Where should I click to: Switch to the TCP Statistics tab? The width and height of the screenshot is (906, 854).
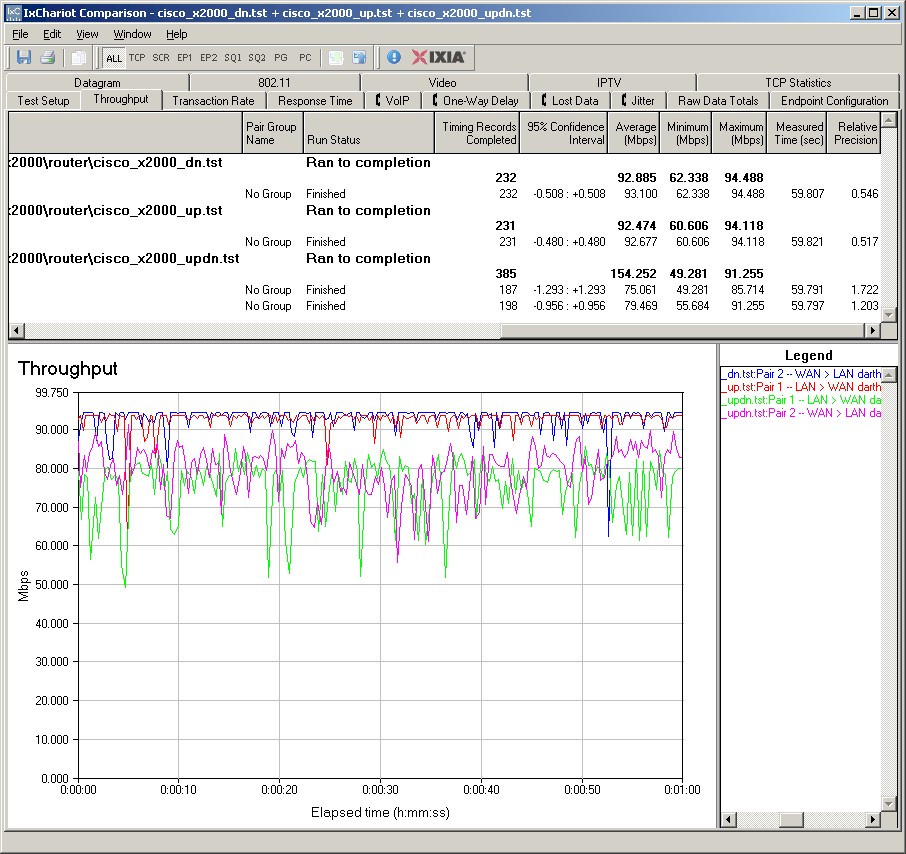(x=798, y=83)
